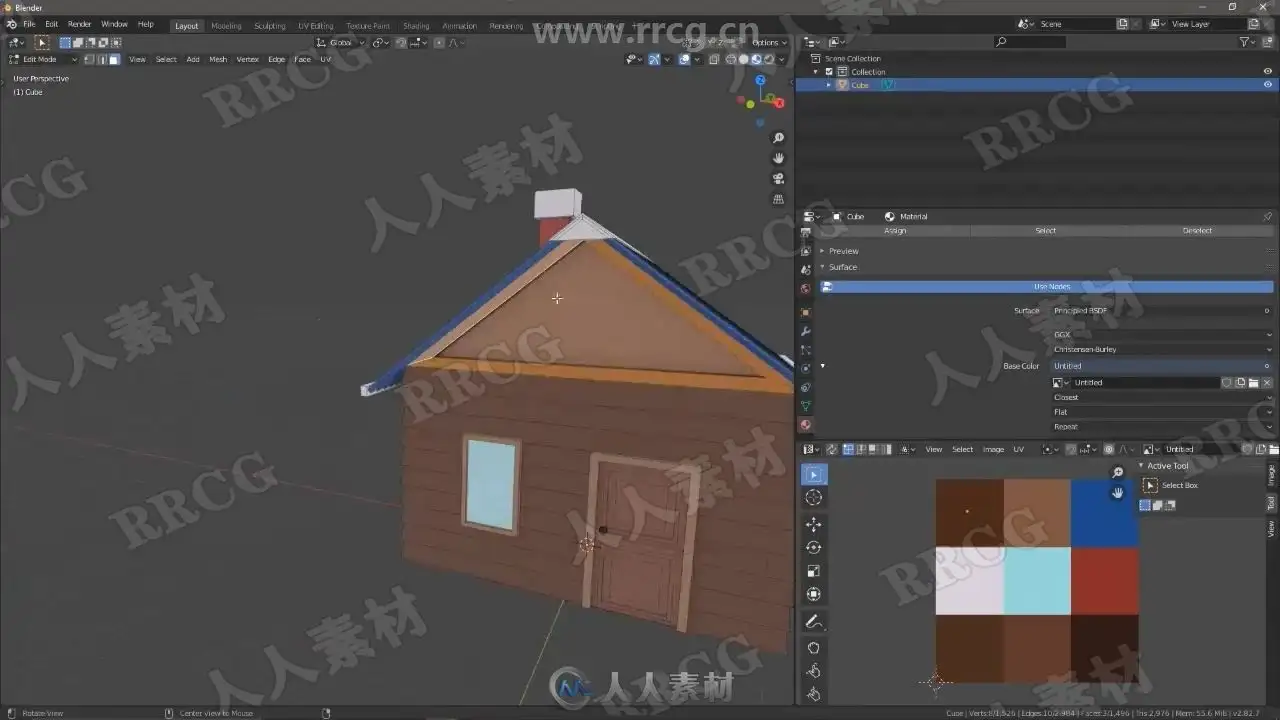Switch to the Shading workspace tab
This screenshot has height=720, width=1280.
tap(416, 26)
